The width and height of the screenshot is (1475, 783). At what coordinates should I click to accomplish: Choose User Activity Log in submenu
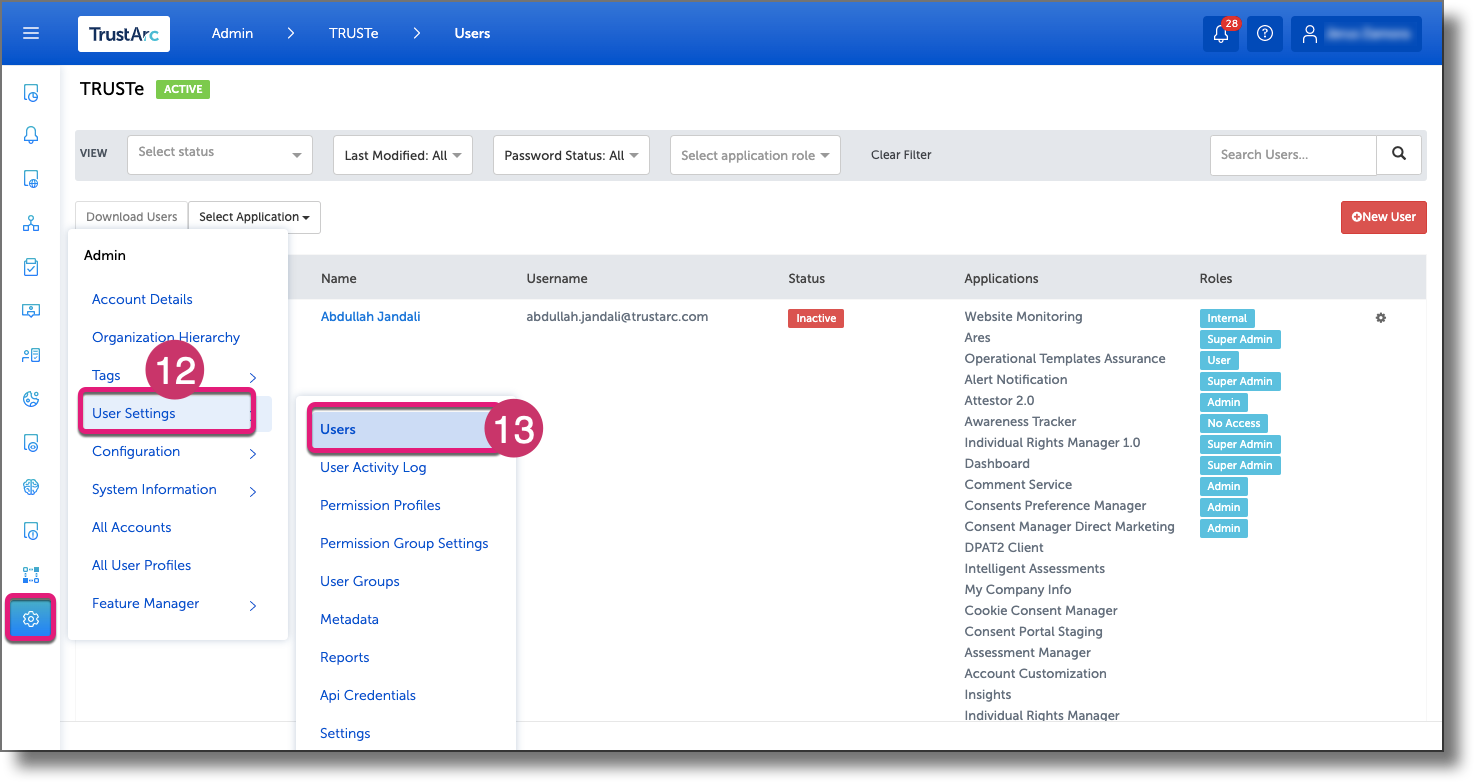(373, 467)
